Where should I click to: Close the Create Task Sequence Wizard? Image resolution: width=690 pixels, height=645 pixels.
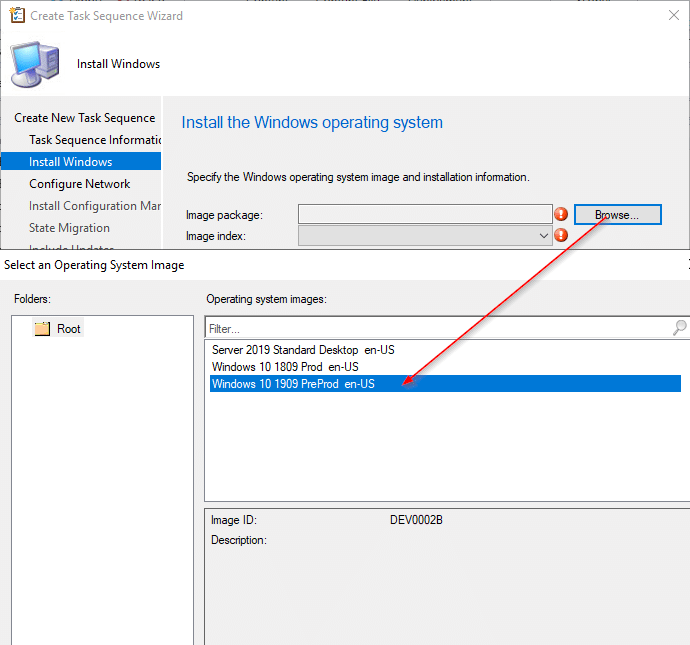coord(674,15)
